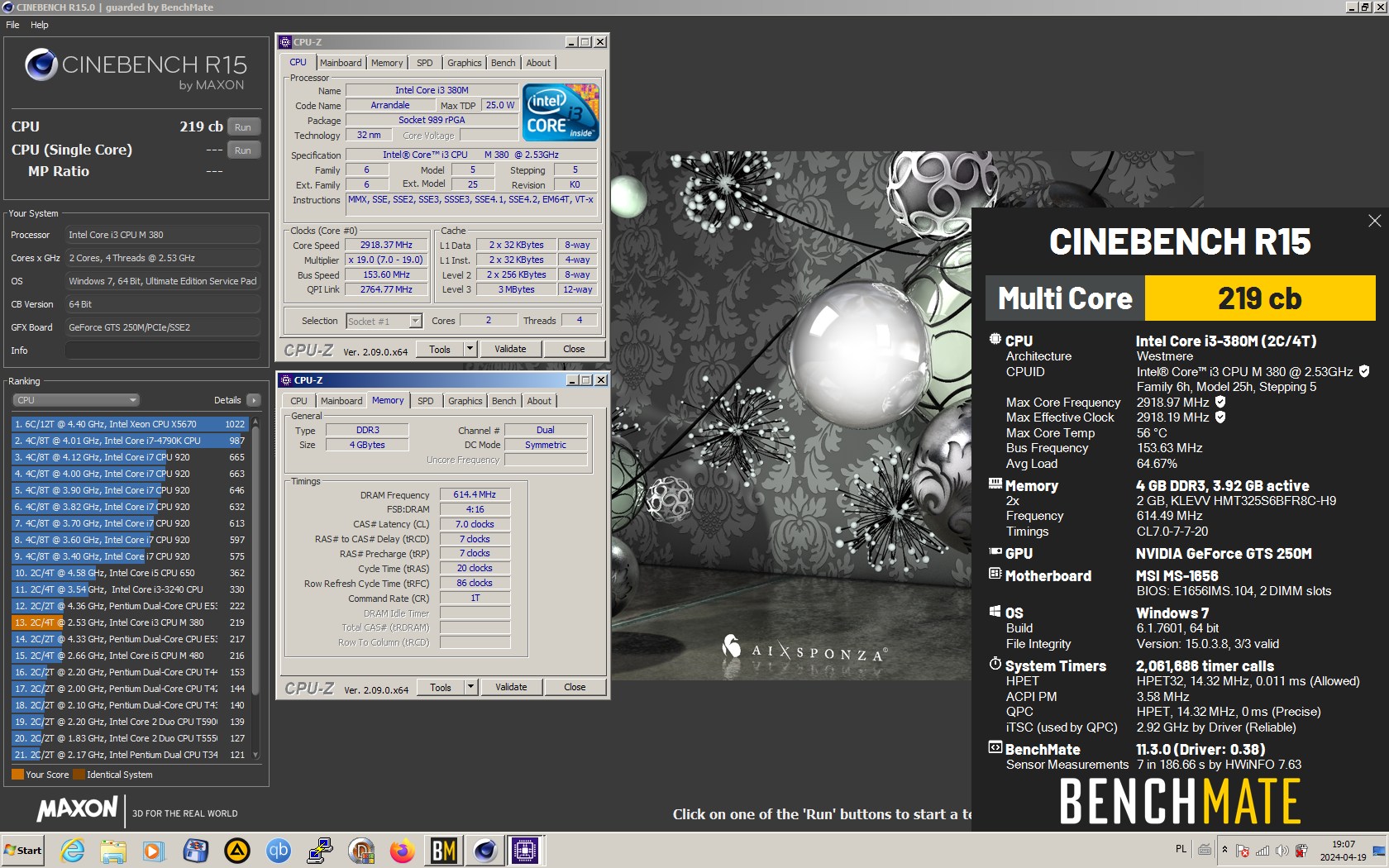Click the orange Your Score legend swatch
The height and width of the screenshot is (868, 1389).
pos(17,775)
